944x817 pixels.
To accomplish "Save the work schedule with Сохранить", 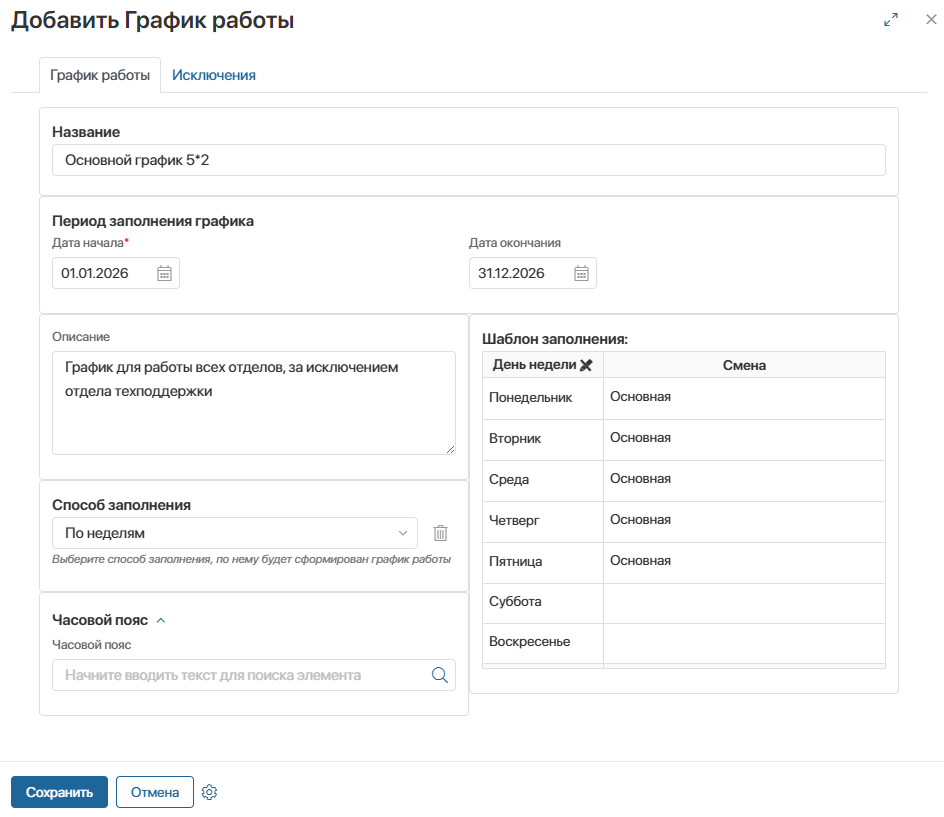I will [x=59, y=792].
